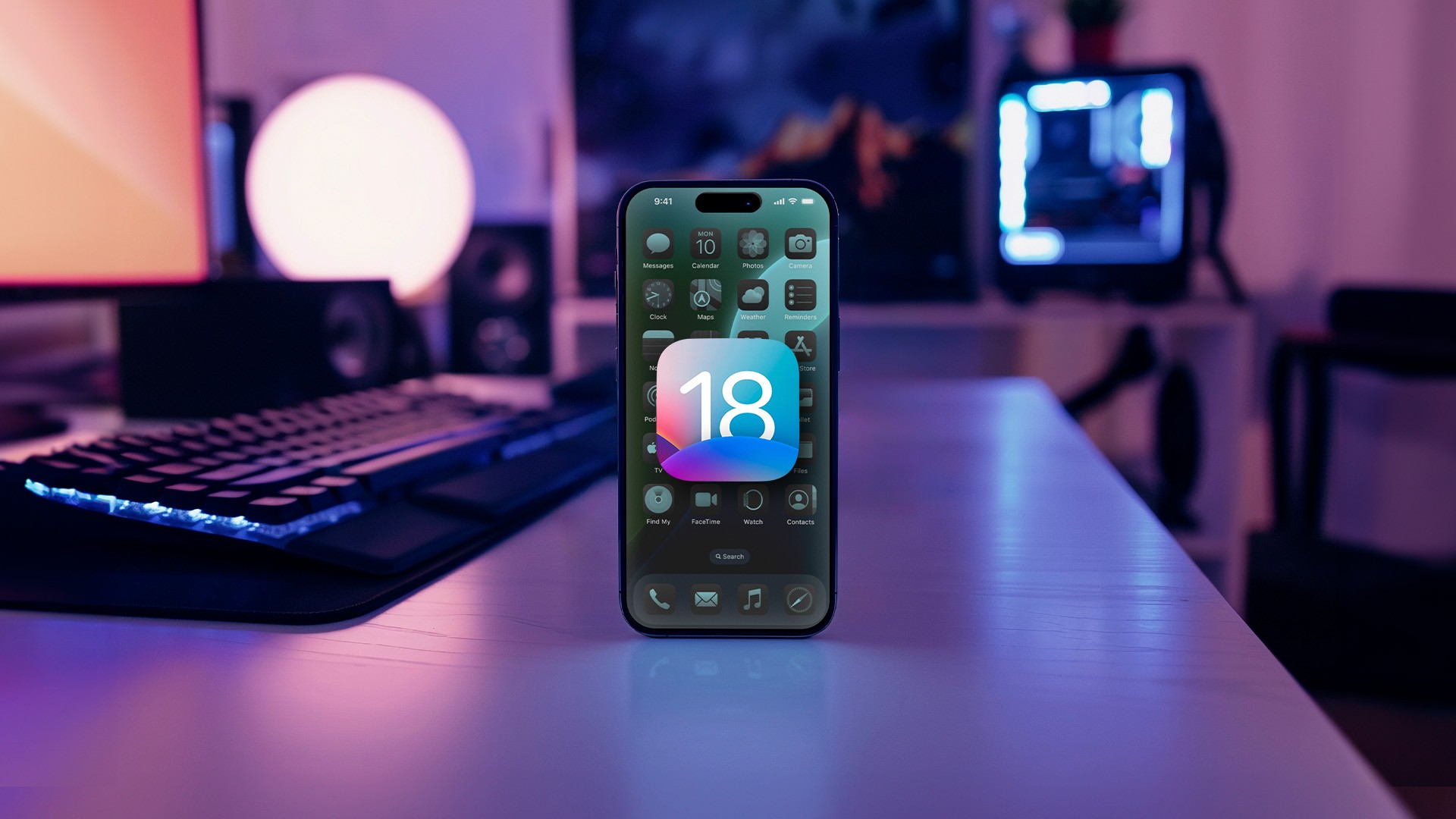The image size is (1456, 819).
Task: Open the Find My app
Action: (x=656, y=503)
